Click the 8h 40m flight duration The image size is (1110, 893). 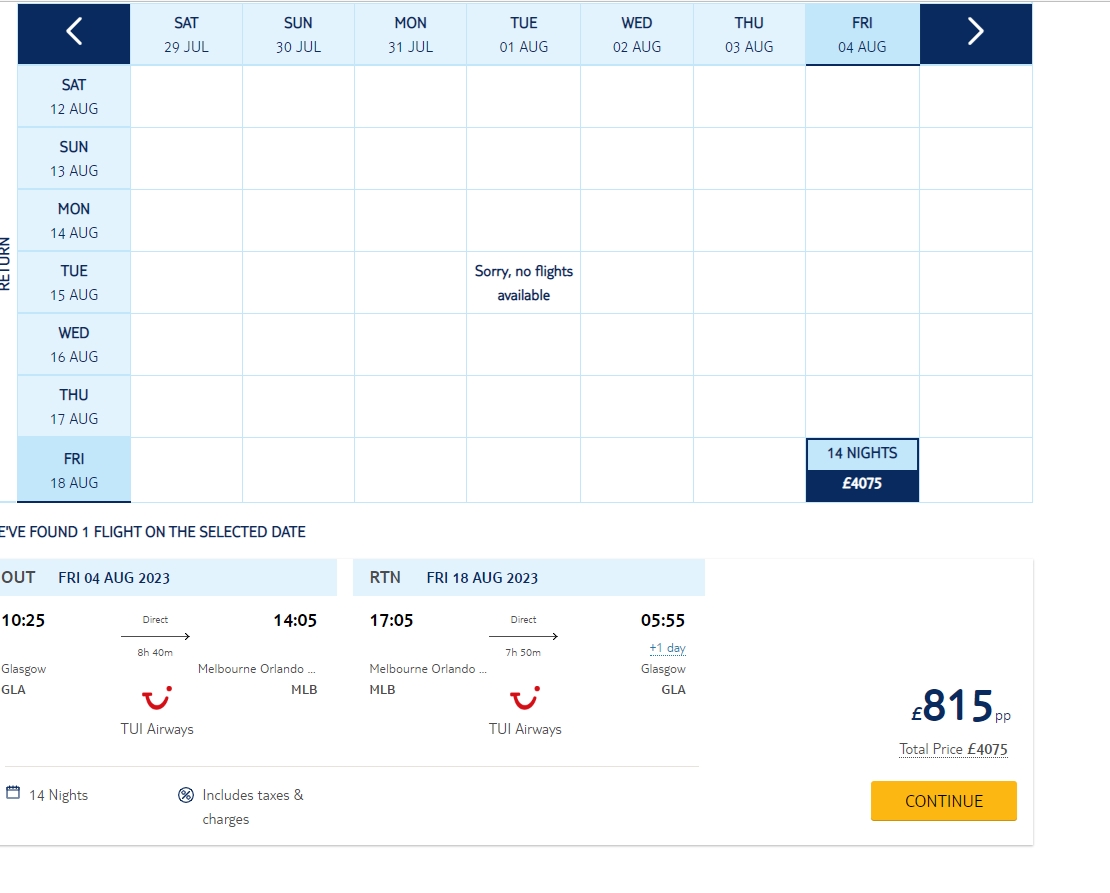click(x=155, y=652)
